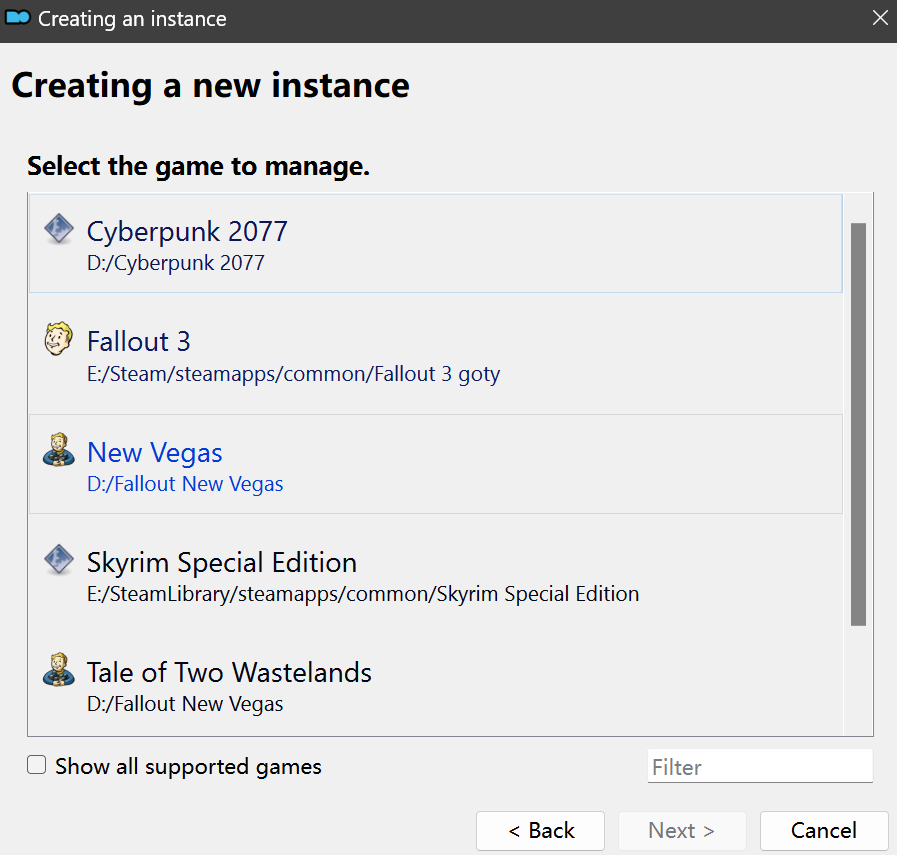Pick Skyrim Special Edition title
This screenshot has width=897, height=855.
click(222, 562)
